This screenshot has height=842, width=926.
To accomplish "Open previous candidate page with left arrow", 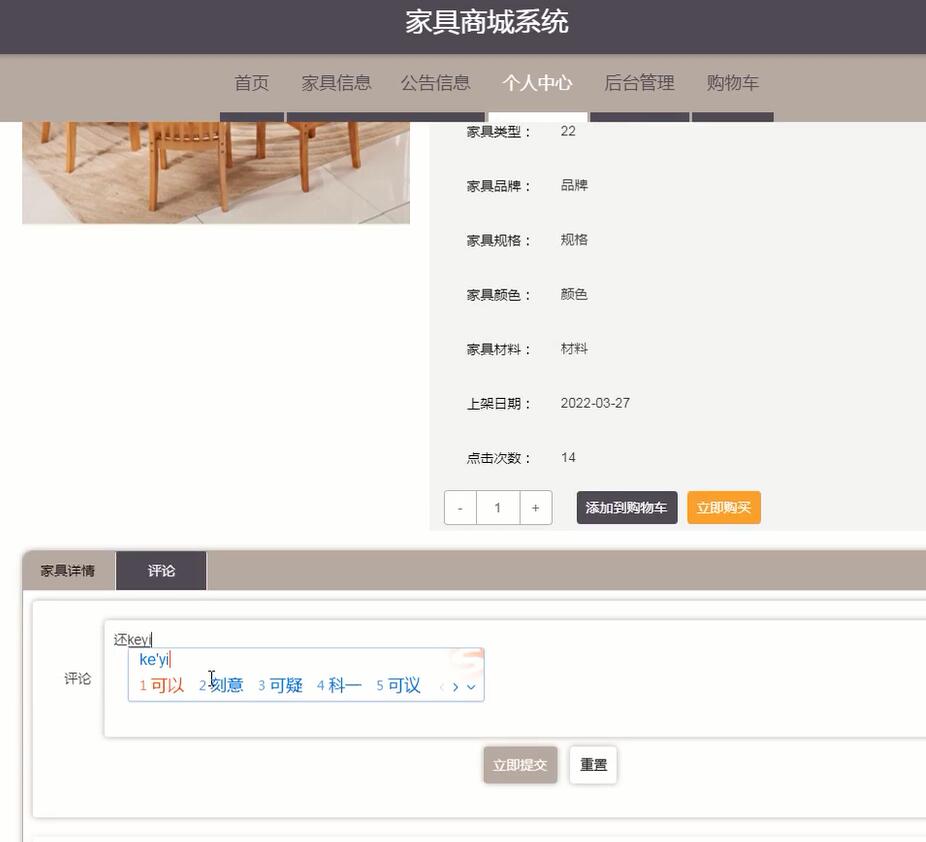I will pyautogui.click(x=440, y=687).
